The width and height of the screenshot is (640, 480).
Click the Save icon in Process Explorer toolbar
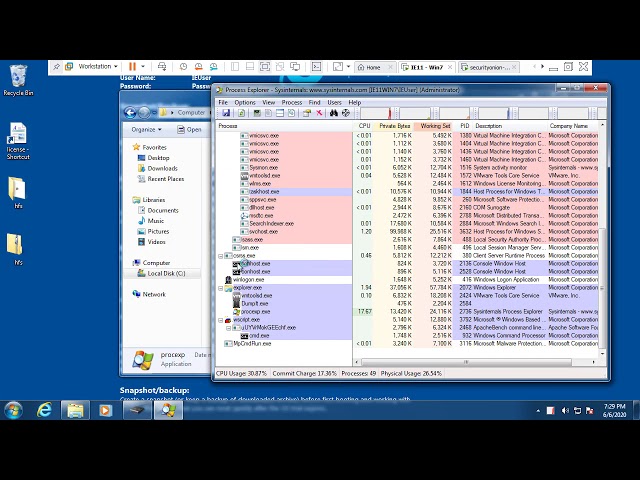[227, 113]
